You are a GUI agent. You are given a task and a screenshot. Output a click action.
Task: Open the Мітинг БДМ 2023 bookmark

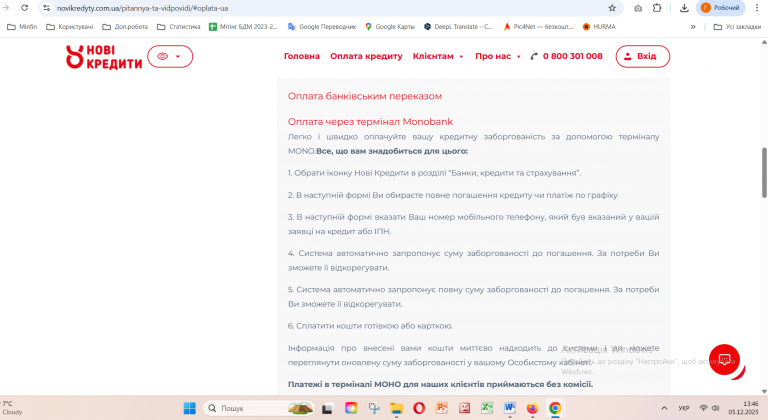(x=243, y=27)
